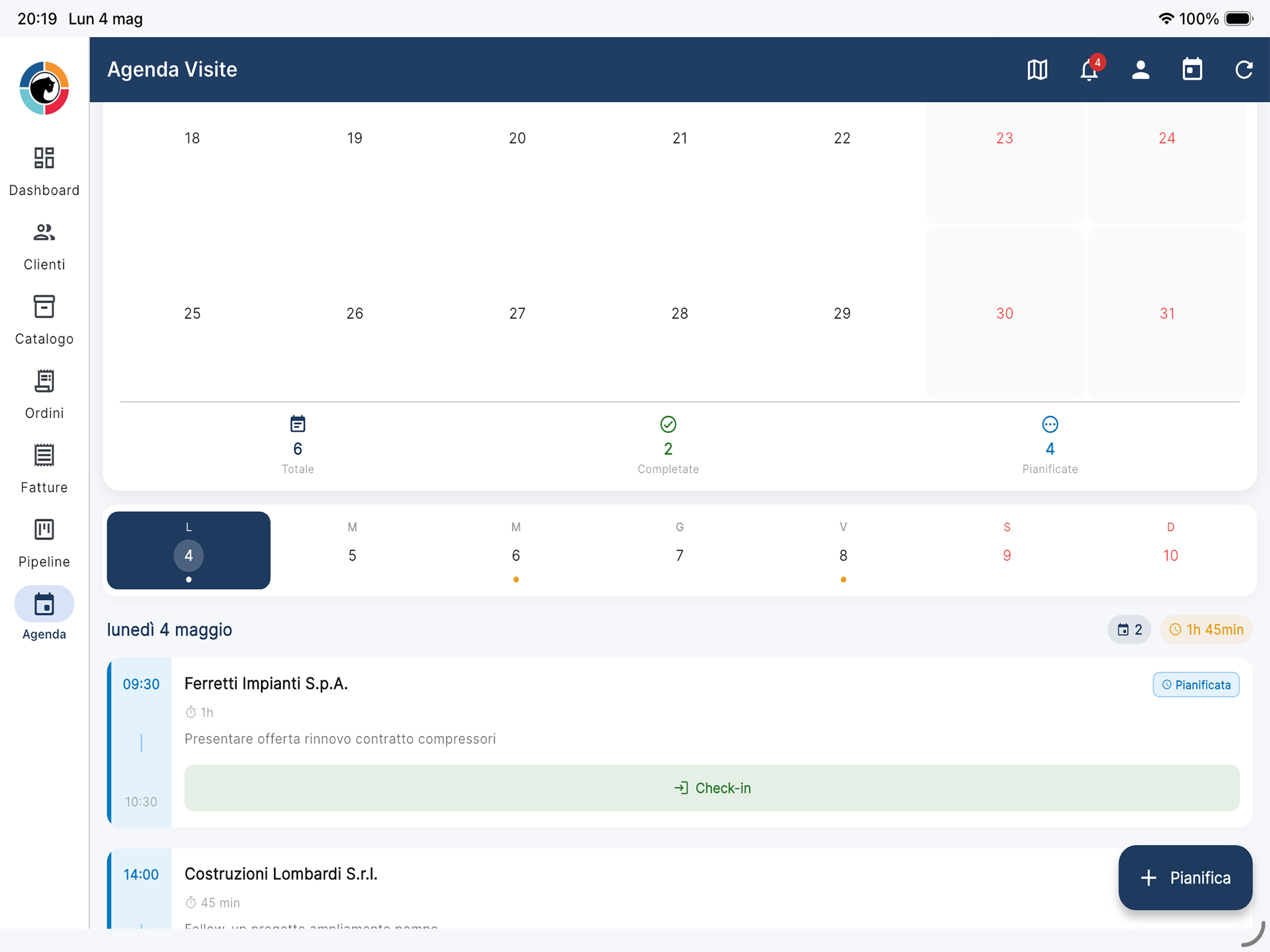Viewport: 1270px width, 952px height.
Task: Open the Fatture section
Action: tap(44, 469)
